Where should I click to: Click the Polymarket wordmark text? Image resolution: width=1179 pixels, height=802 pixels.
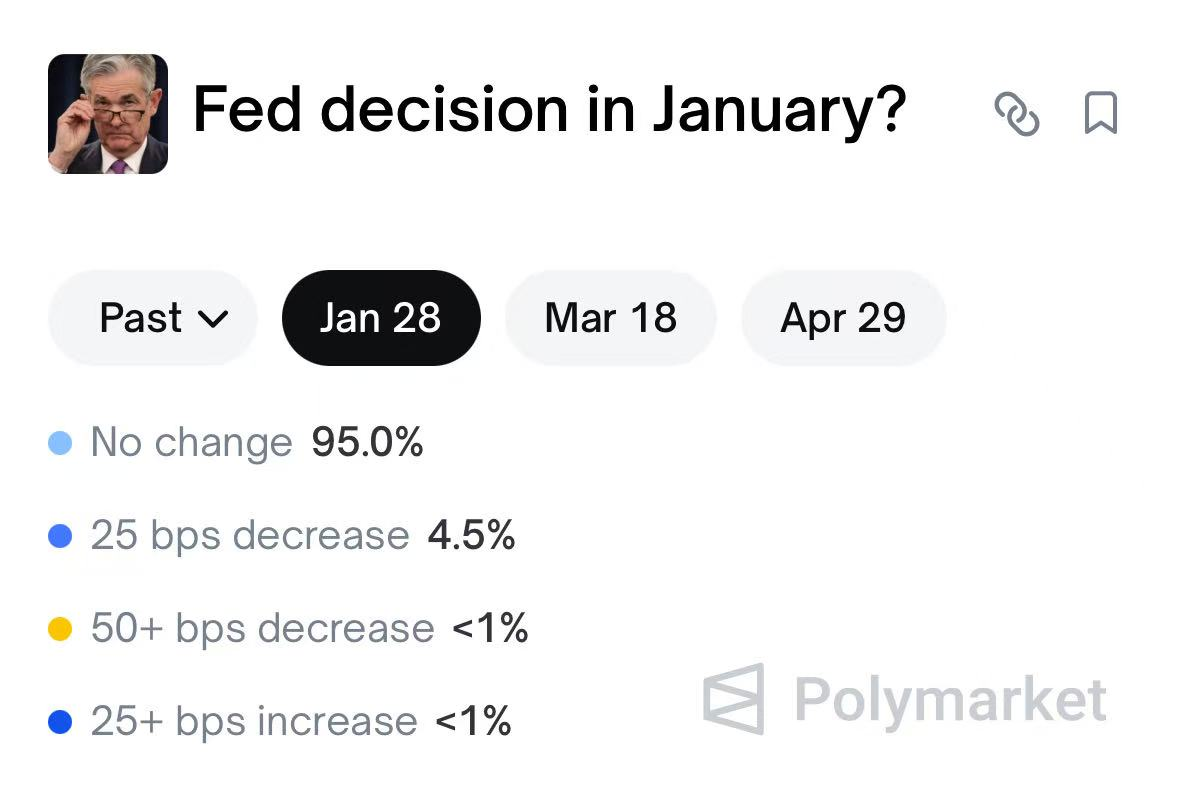[x=950, y=699]
